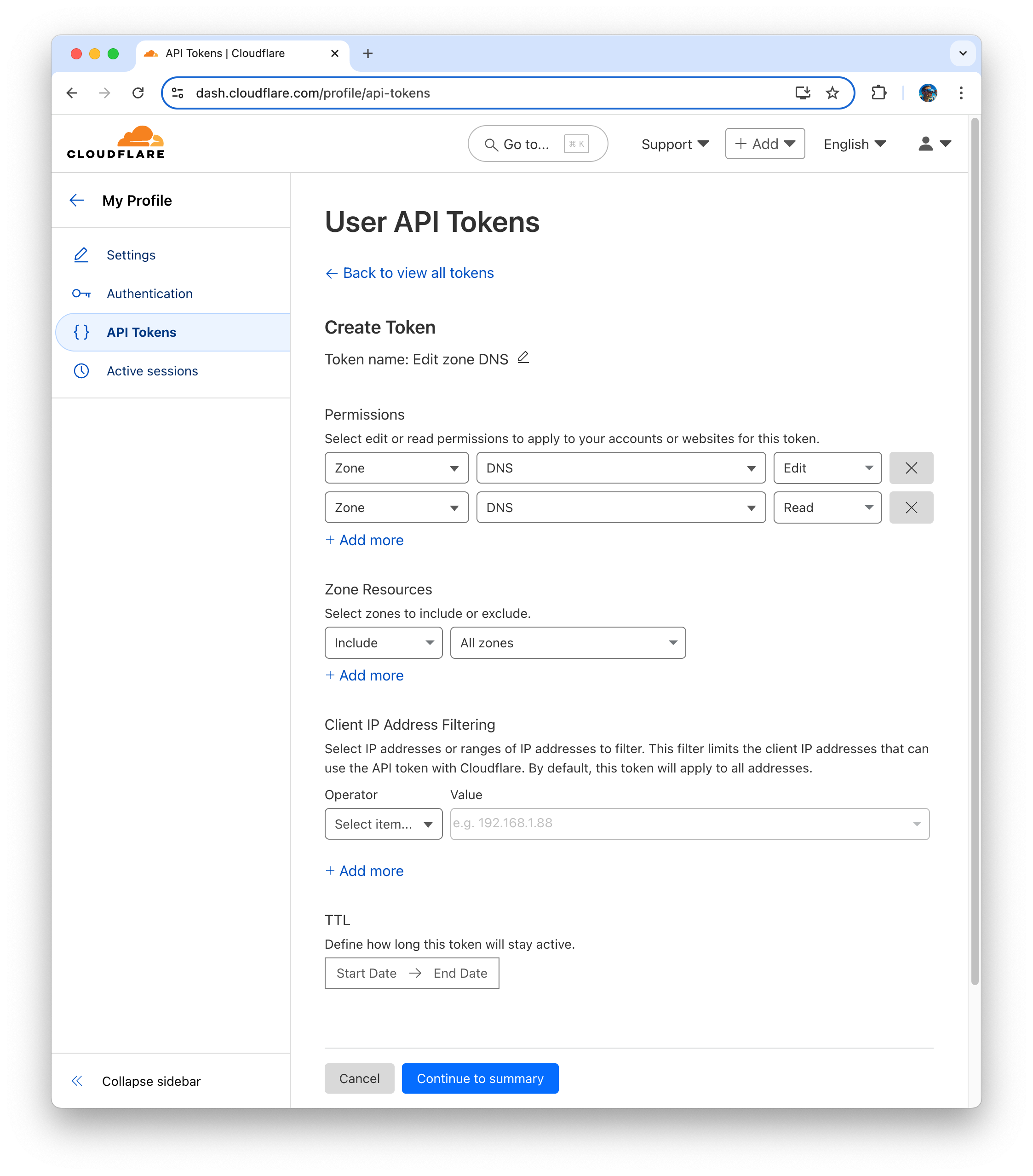1033x1176 pixels.
Task: Click the Active sessions clock icon
Action: click(81, 371)
